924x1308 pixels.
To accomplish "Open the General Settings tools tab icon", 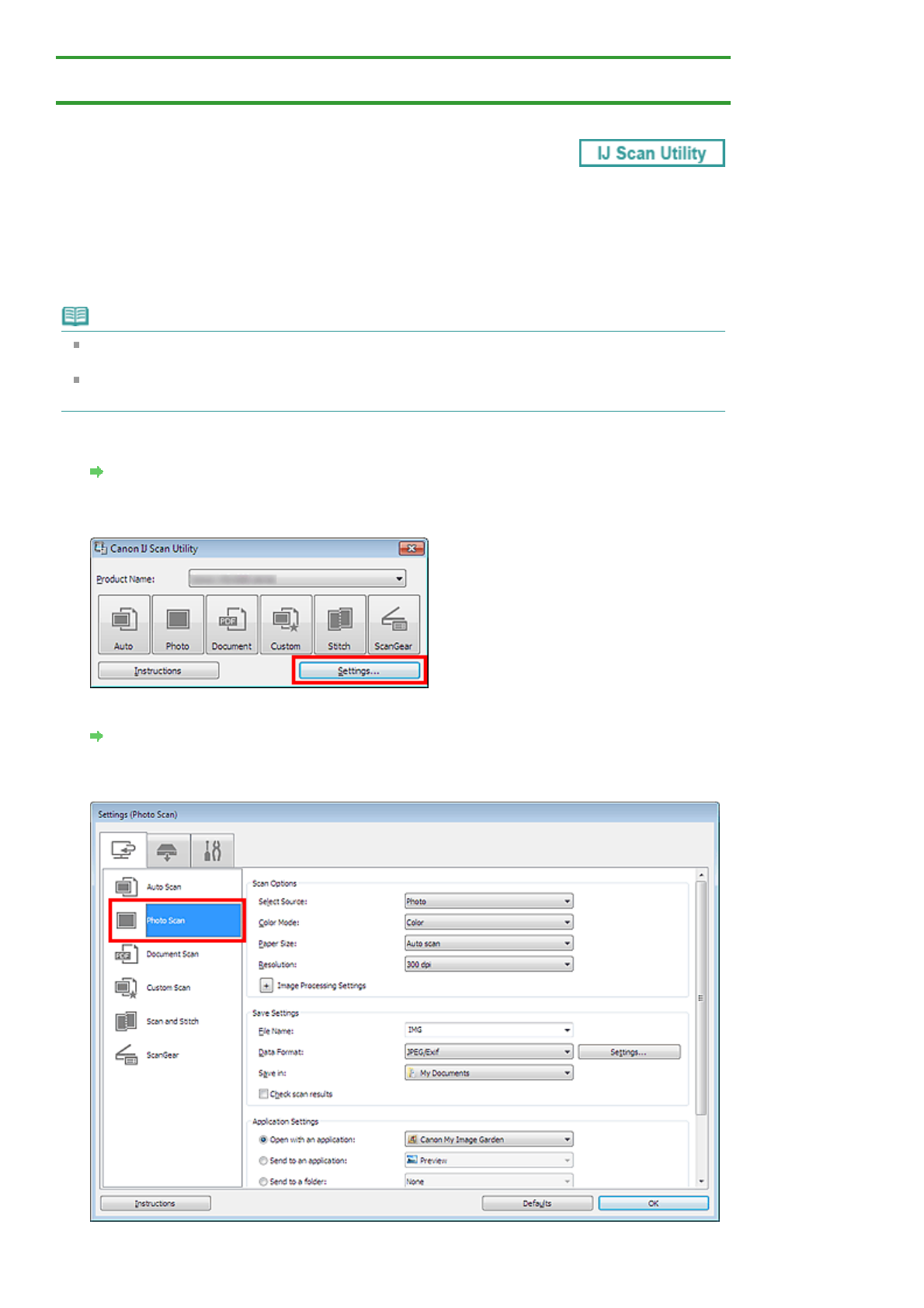I will pyautogui.click(x=212, y=851).
